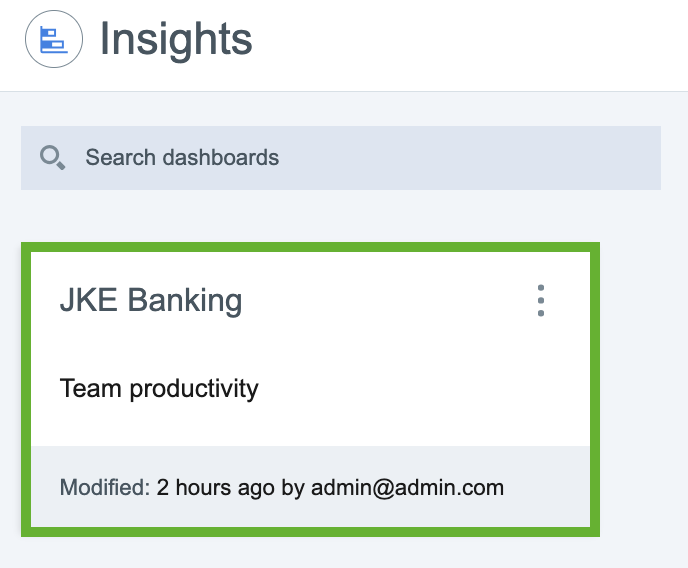Click the word 'productivity' in card description
Screen dimensions: 688x568
(194, 389)
